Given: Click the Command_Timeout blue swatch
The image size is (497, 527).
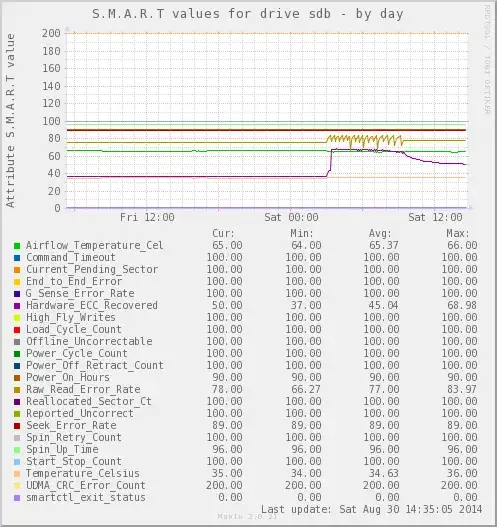Looking at the screenshot, I should click(x=17, y=258).
